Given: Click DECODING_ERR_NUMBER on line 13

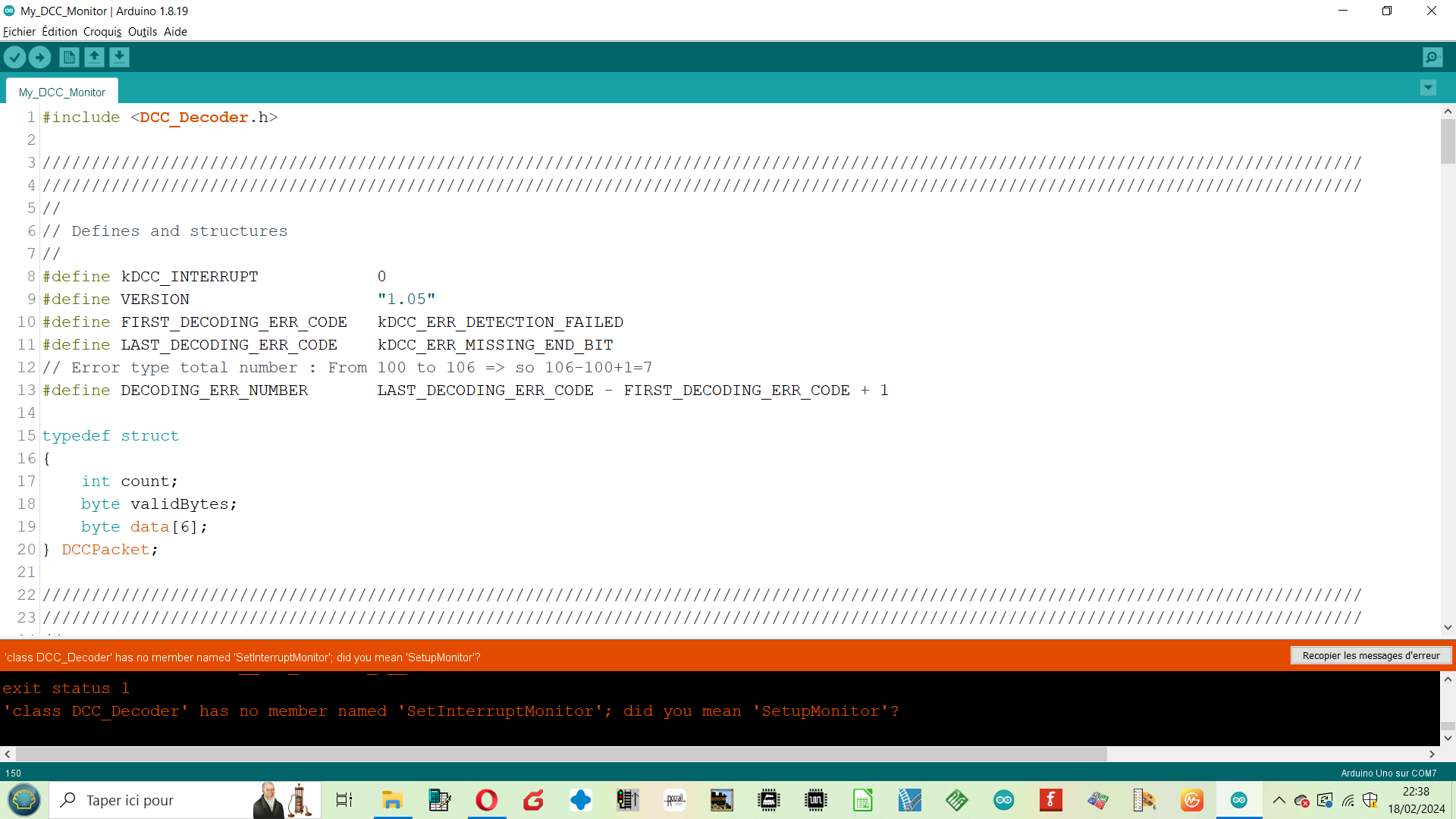Looking at the screenshot, I should pyautogui.click(x=215, y=391).
